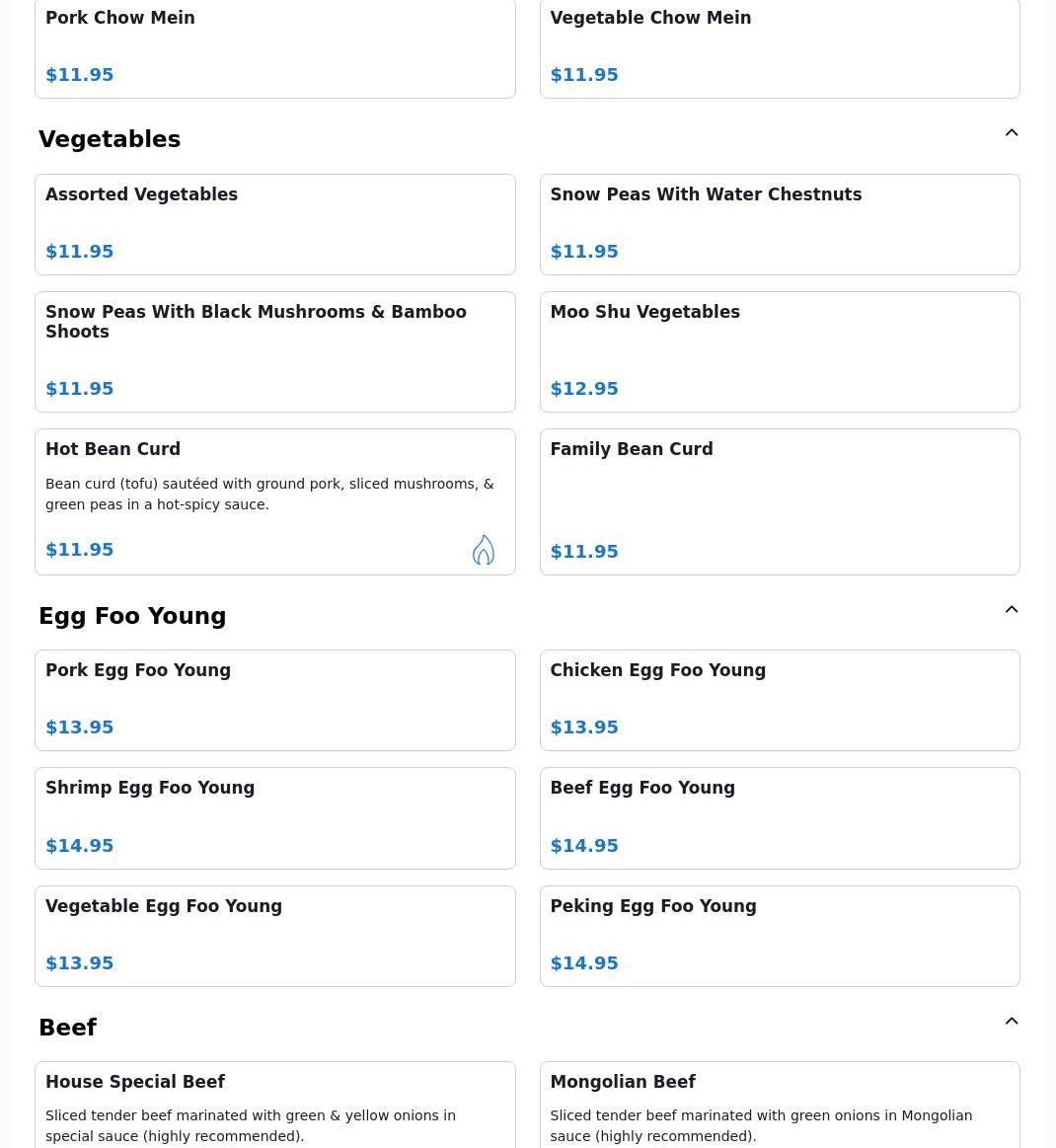Click the spicy flame icon on Hot Bean Curd
Viewport: 1056px width, 1148px height.
point(483,550)
